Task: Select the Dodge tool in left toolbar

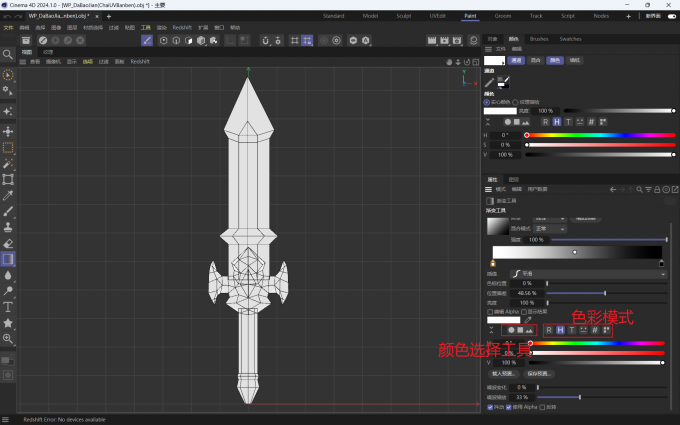Action: click(x=8, y=291)
